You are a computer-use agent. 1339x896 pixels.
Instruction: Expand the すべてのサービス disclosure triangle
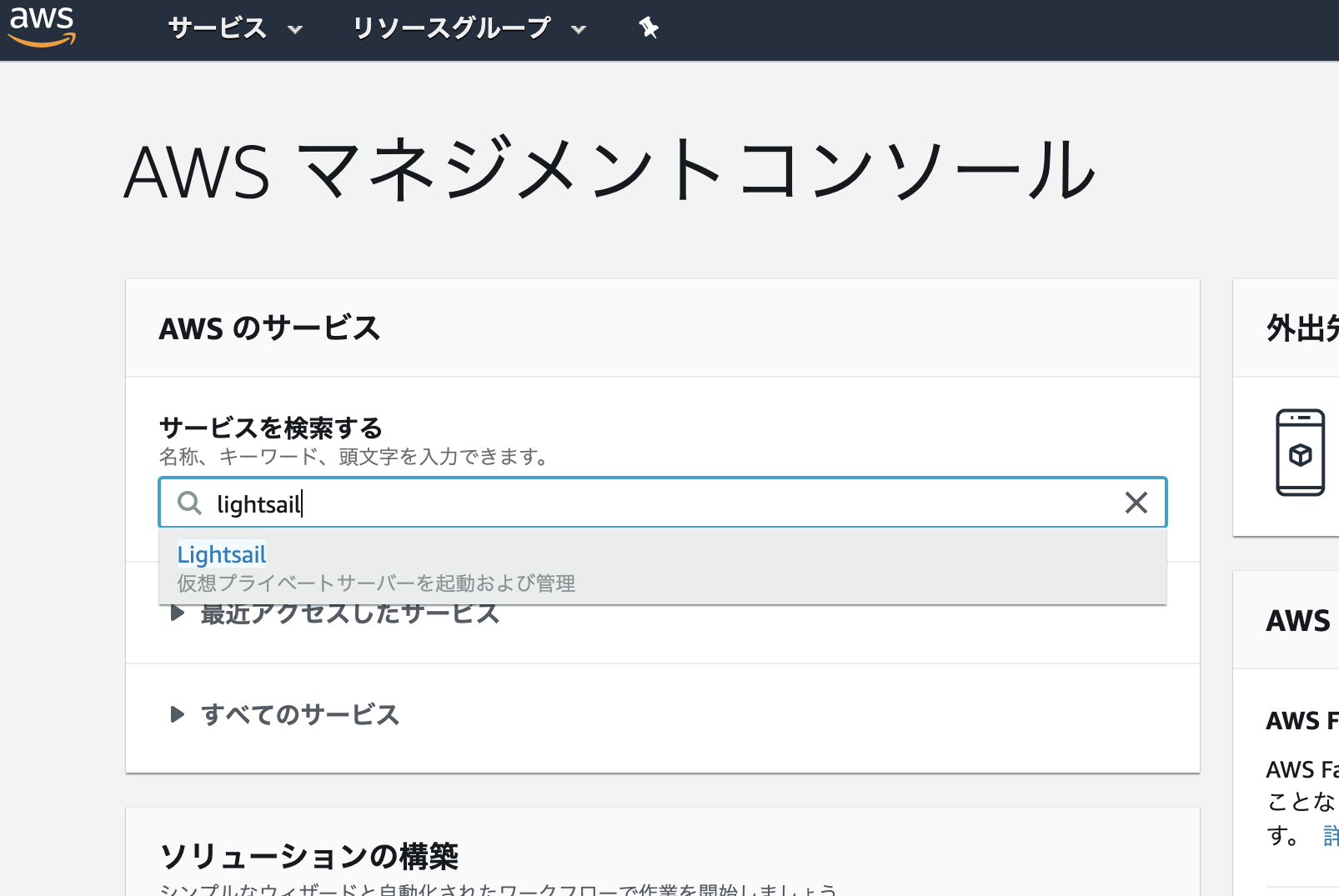pos(177,714)
